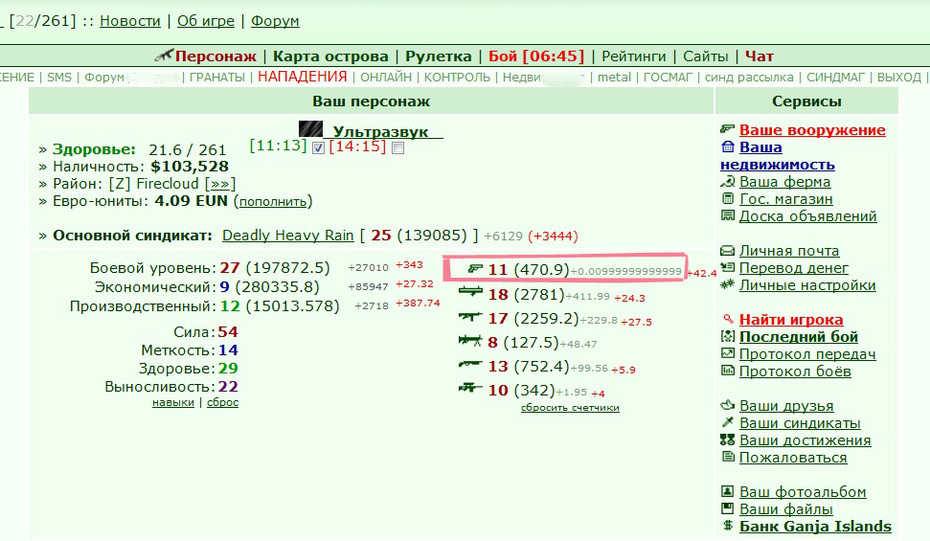The image size is (930, 541).
Task: Click the assault rifle skill icon, level 17
Action: click(x=470, y=317)
